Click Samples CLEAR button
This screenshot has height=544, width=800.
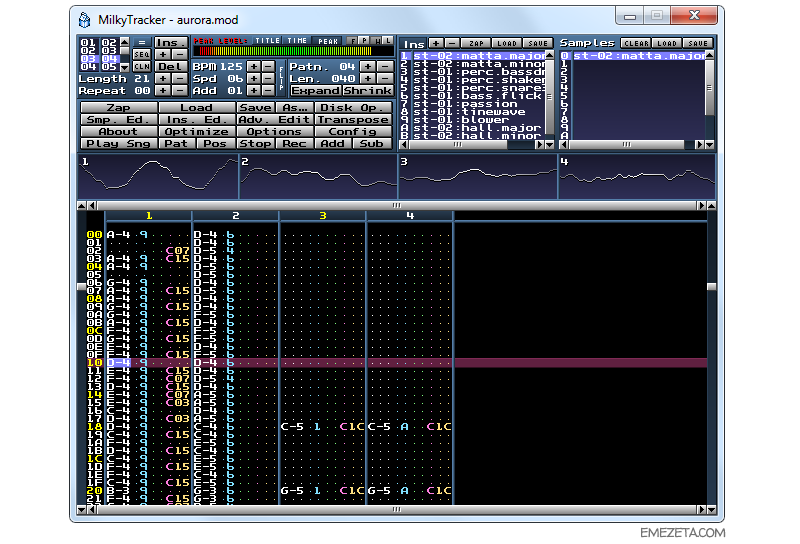(x=636, y=43)
